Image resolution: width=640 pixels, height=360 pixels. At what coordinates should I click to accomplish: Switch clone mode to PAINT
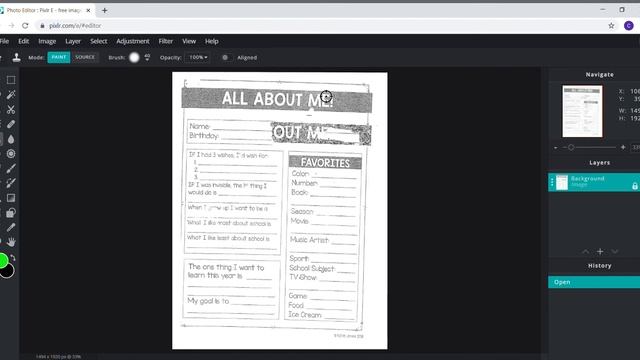59,58
